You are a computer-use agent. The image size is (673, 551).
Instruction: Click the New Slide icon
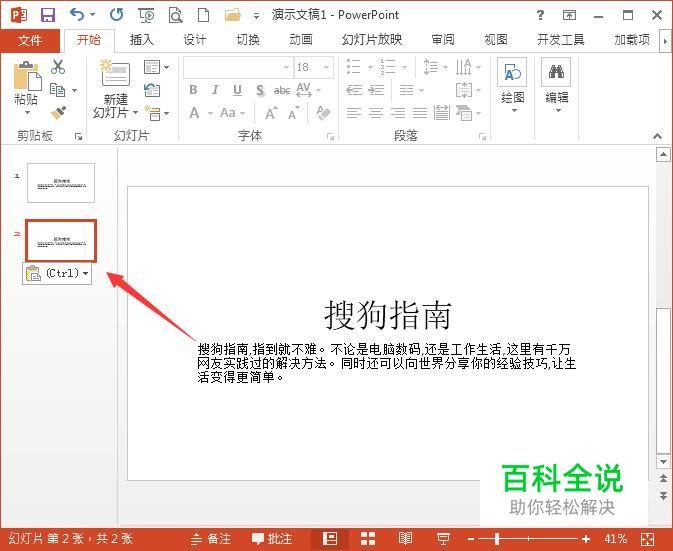(x=115, y=73)
